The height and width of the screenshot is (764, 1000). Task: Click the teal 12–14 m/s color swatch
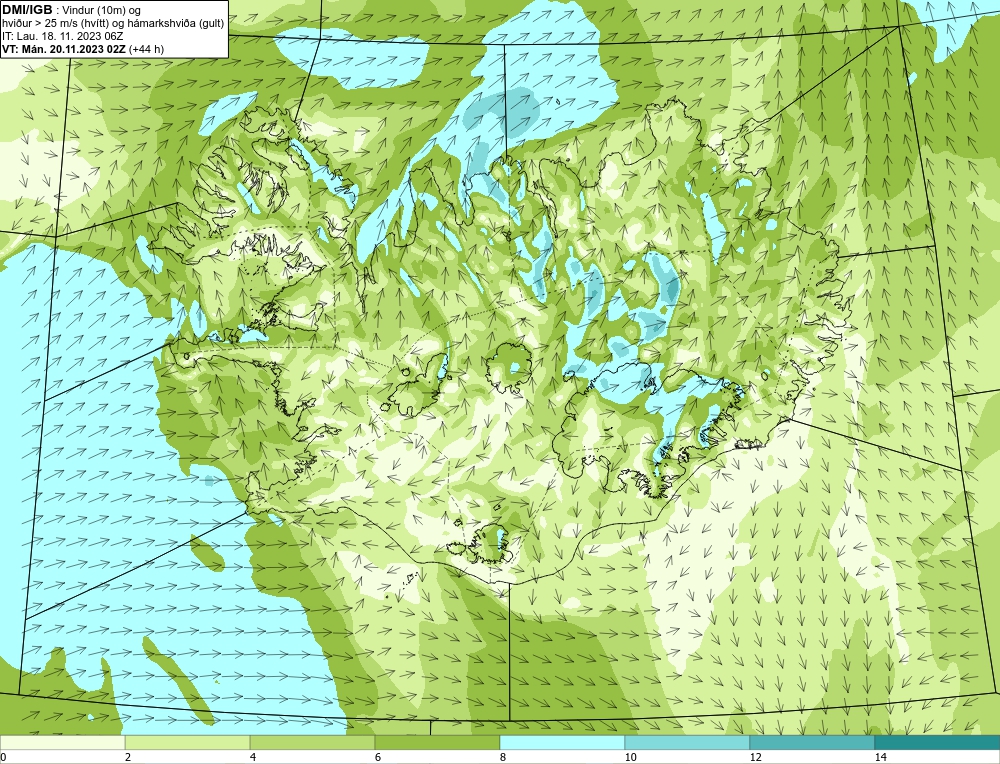click(812, 742)
